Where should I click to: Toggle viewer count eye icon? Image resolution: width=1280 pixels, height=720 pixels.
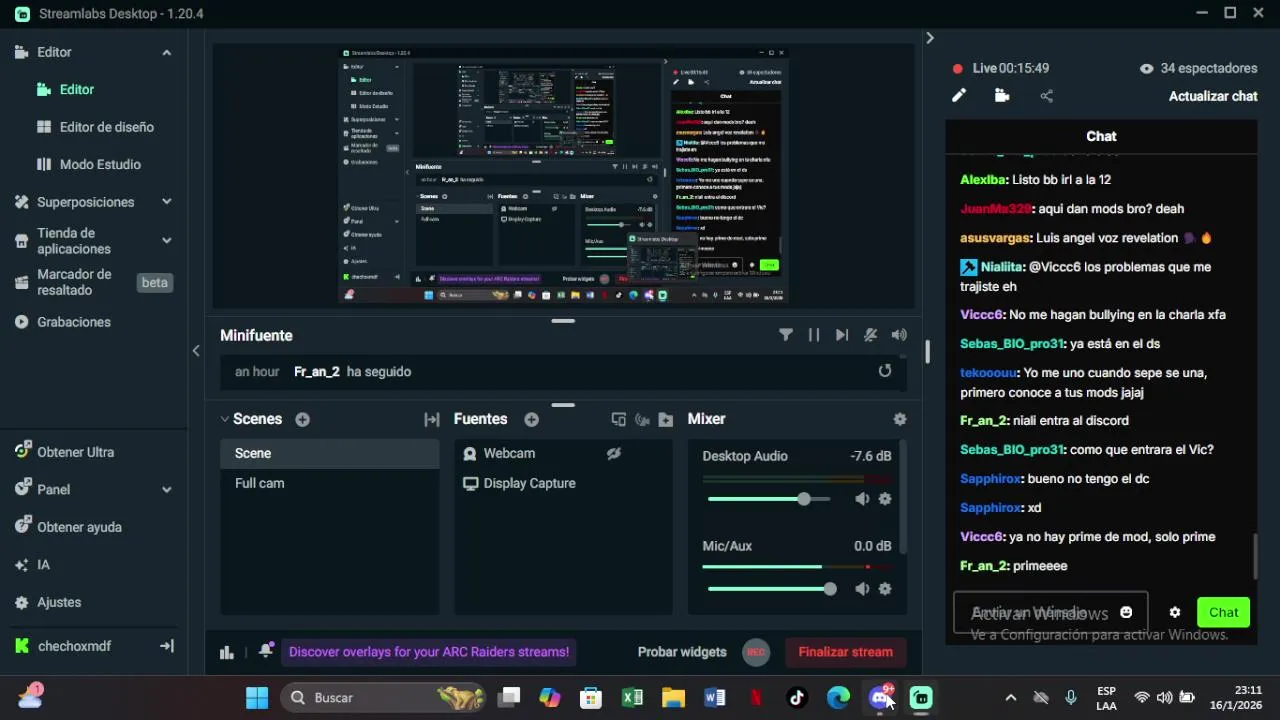[x=1146, y=68]
